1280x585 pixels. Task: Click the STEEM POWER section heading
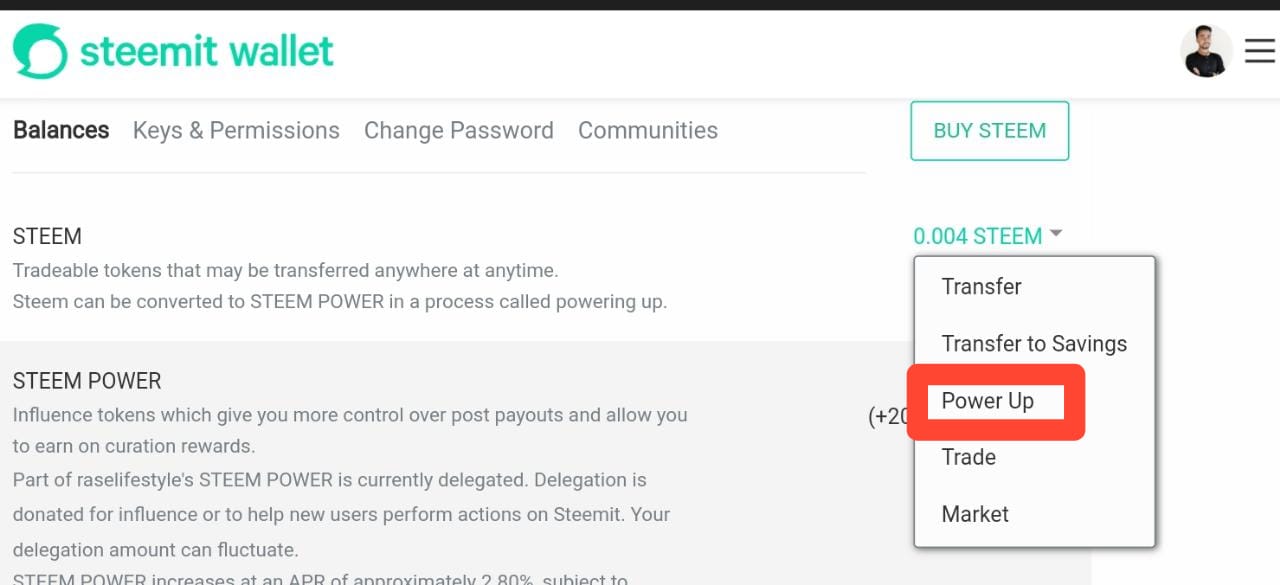87,381
